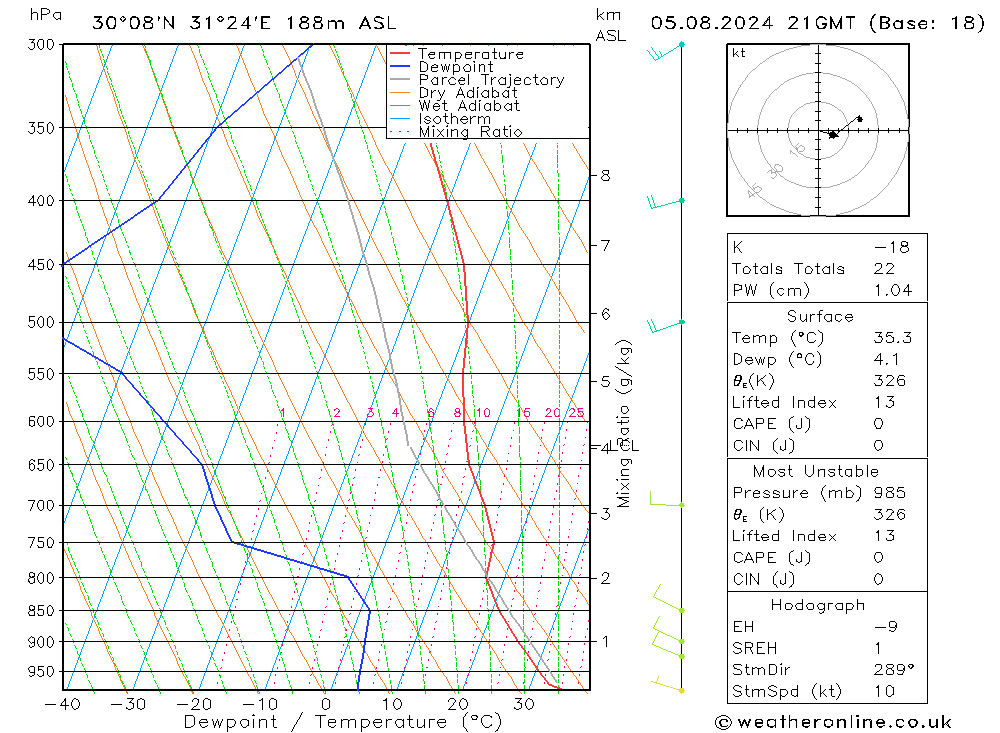Click the yellow surface wind barb at bottom
This screenshot has width=1000, height=733.
668,685
